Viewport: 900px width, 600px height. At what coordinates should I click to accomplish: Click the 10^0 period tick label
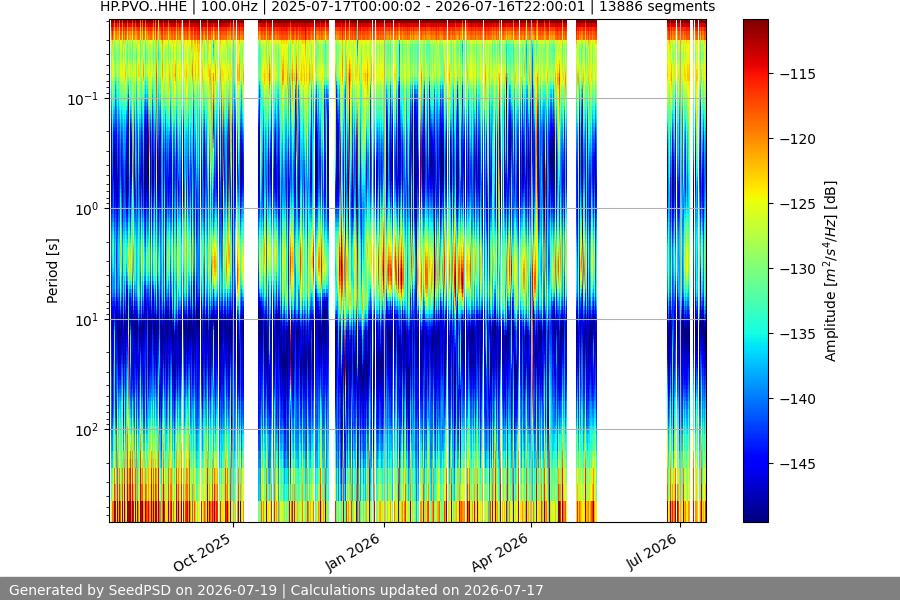[86, 209]
